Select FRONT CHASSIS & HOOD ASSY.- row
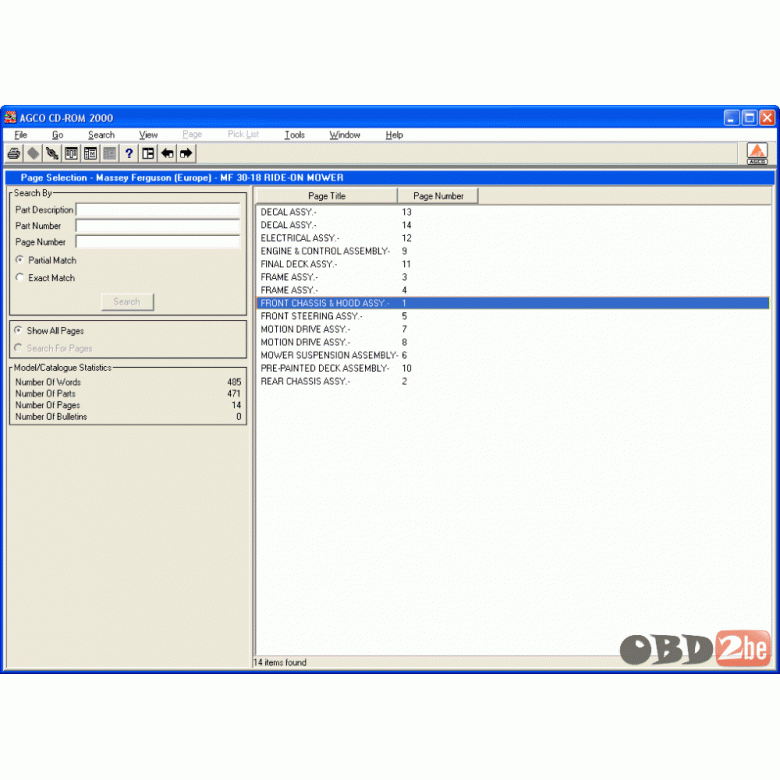780x780 pixels. 513,303
